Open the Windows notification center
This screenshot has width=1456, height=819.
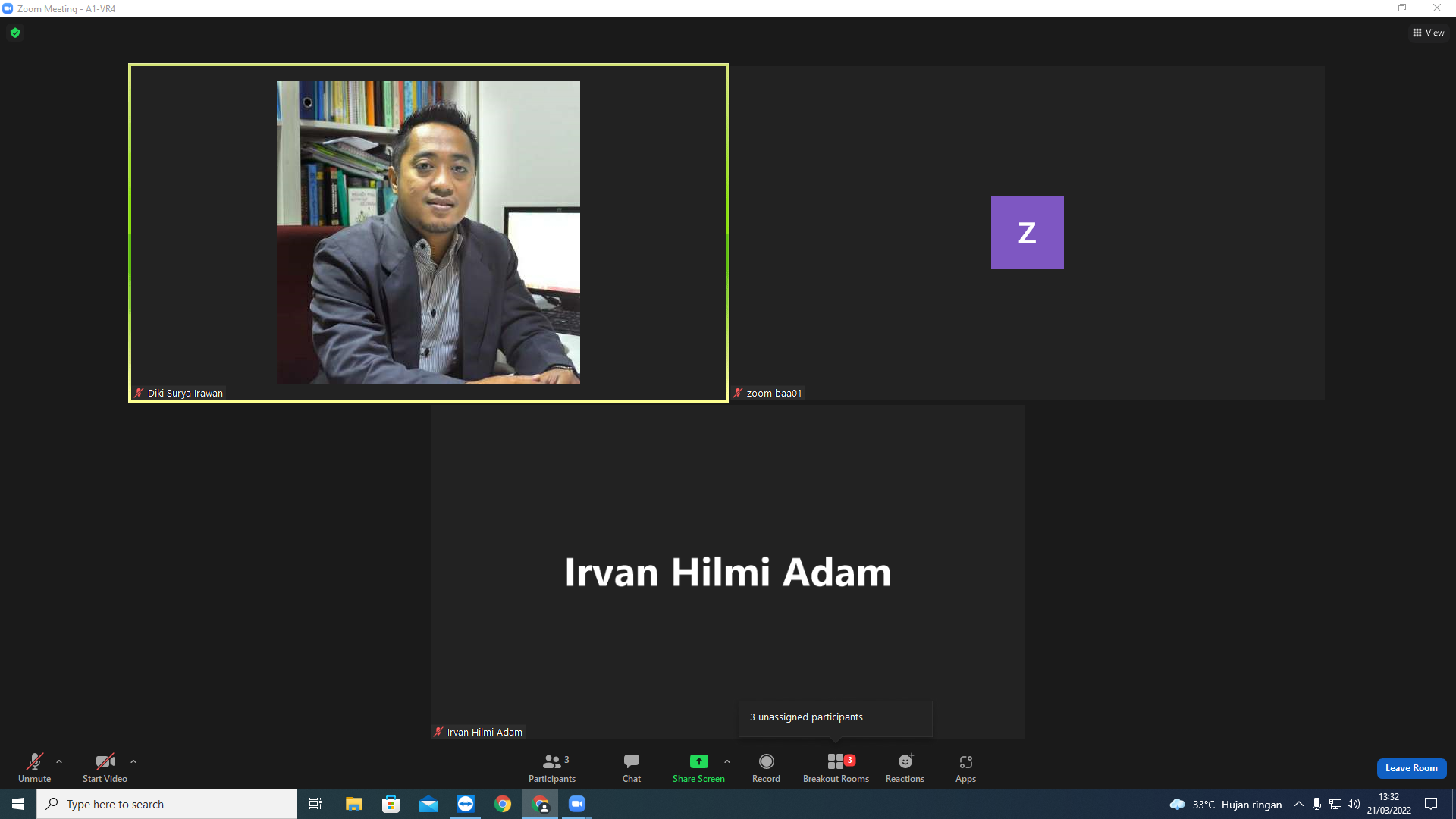1431,804
